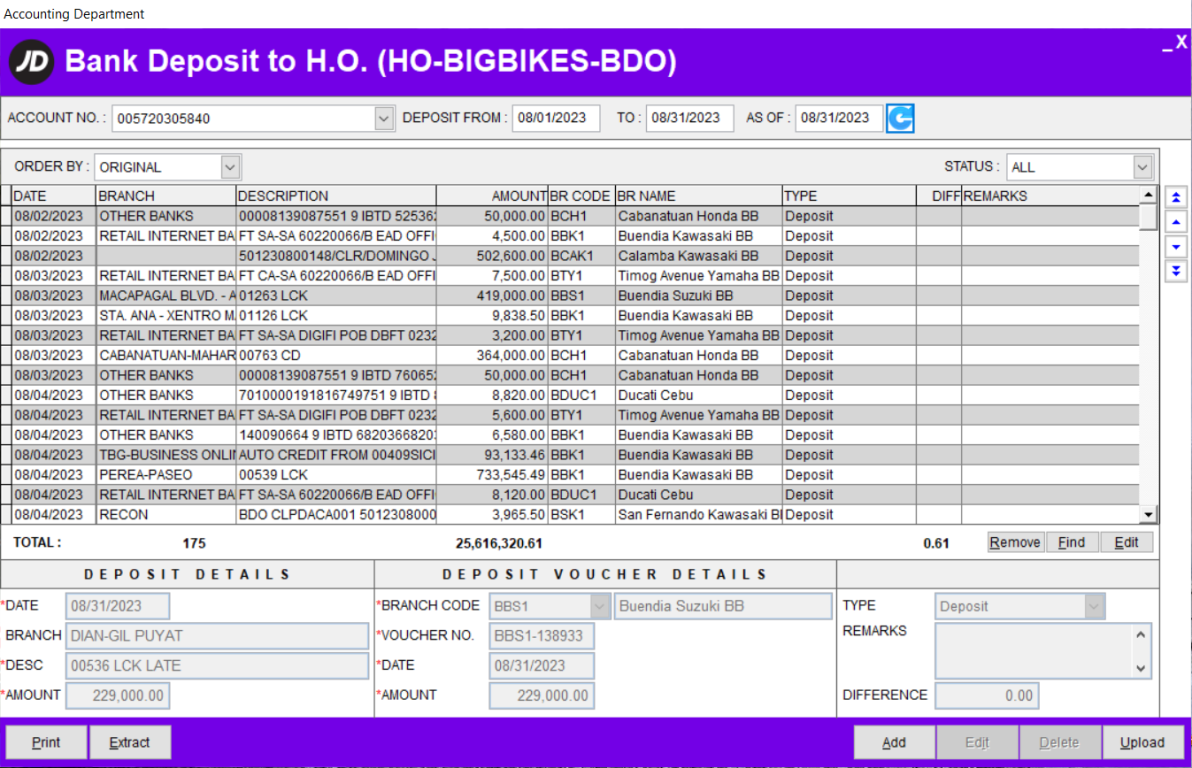Click the greyed Delete button
This screenshot has height=768, width=1192.
pyautogui.click(x=1060, y=742)
